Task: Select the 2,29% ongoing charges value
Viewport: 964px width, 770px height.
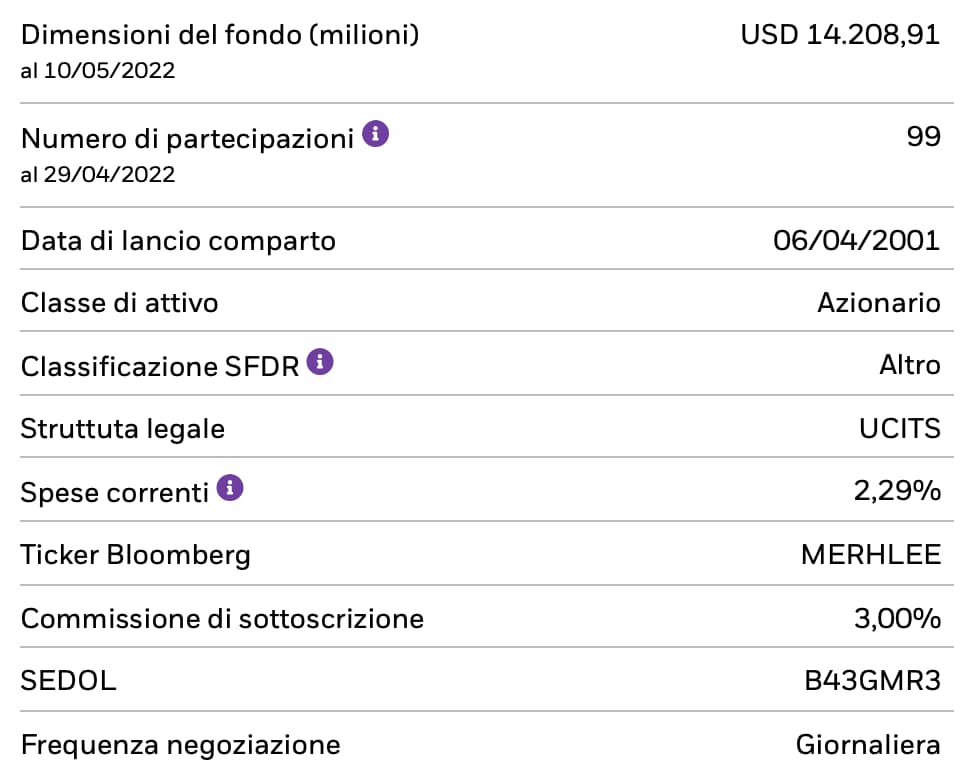Action: [897, 491]
